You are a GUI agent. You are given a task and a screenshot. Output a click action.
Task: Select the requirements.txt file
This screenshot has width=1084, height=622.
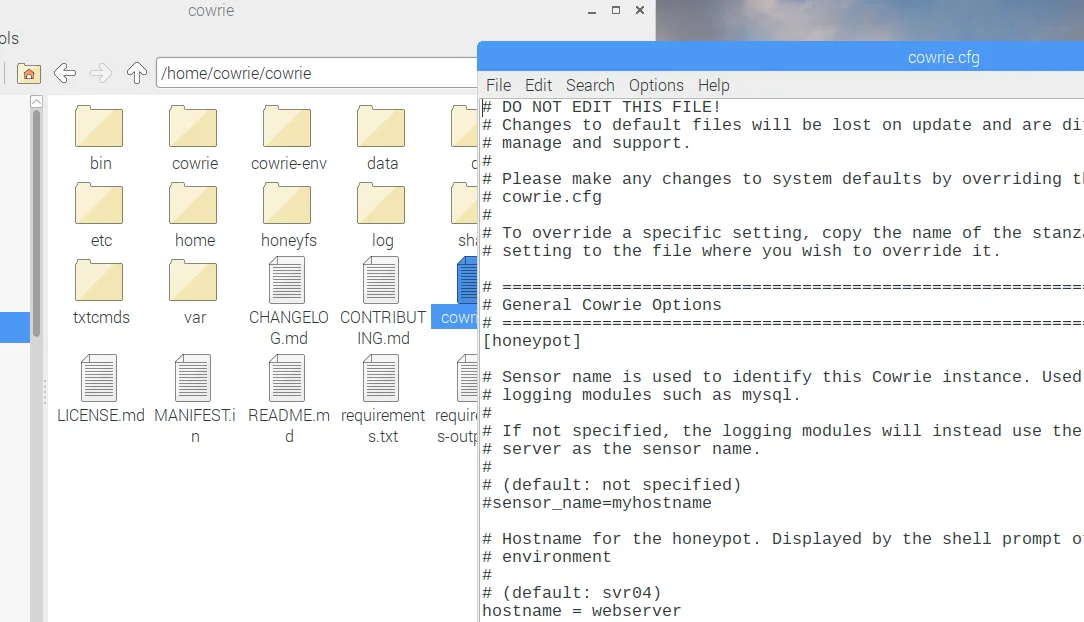coord(382,378)
